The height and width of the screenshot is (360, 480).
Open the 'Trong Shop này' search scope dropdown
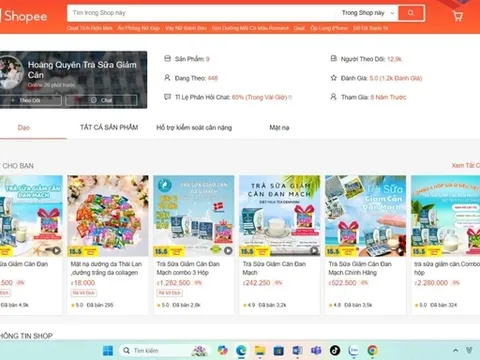[x=368, y=13]
